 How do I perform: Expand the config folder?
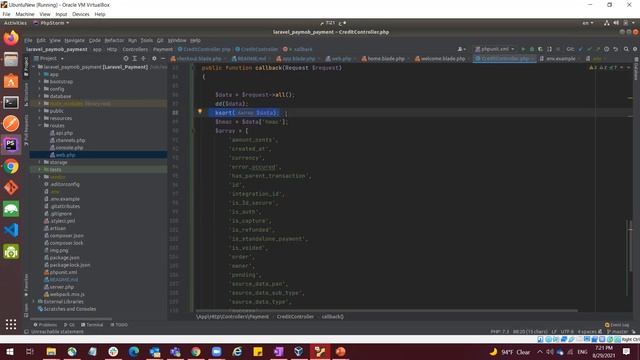coord(40,89)
